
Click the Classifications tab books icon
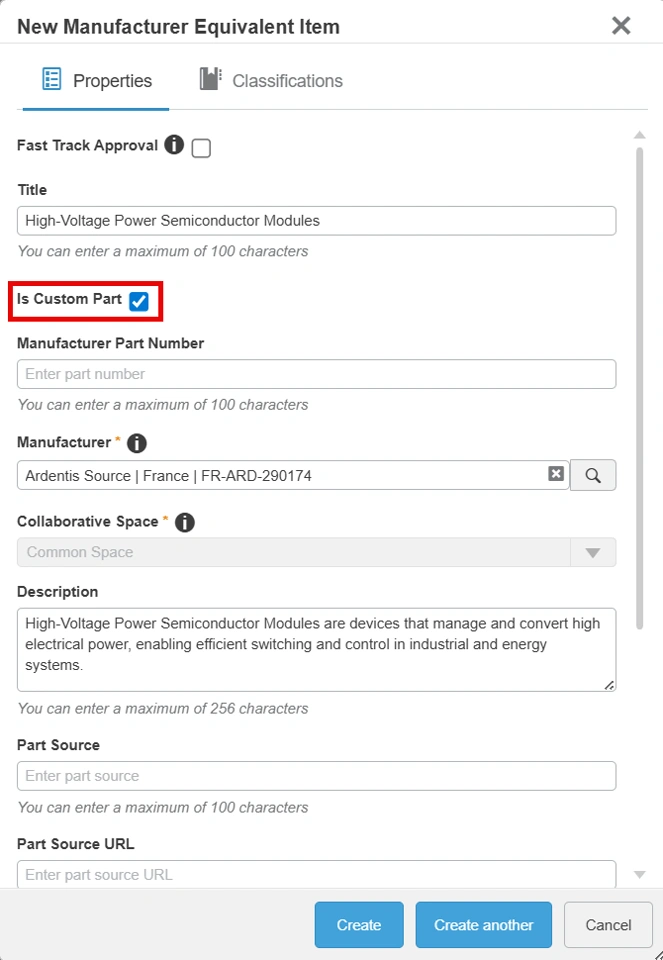[210, 80]
